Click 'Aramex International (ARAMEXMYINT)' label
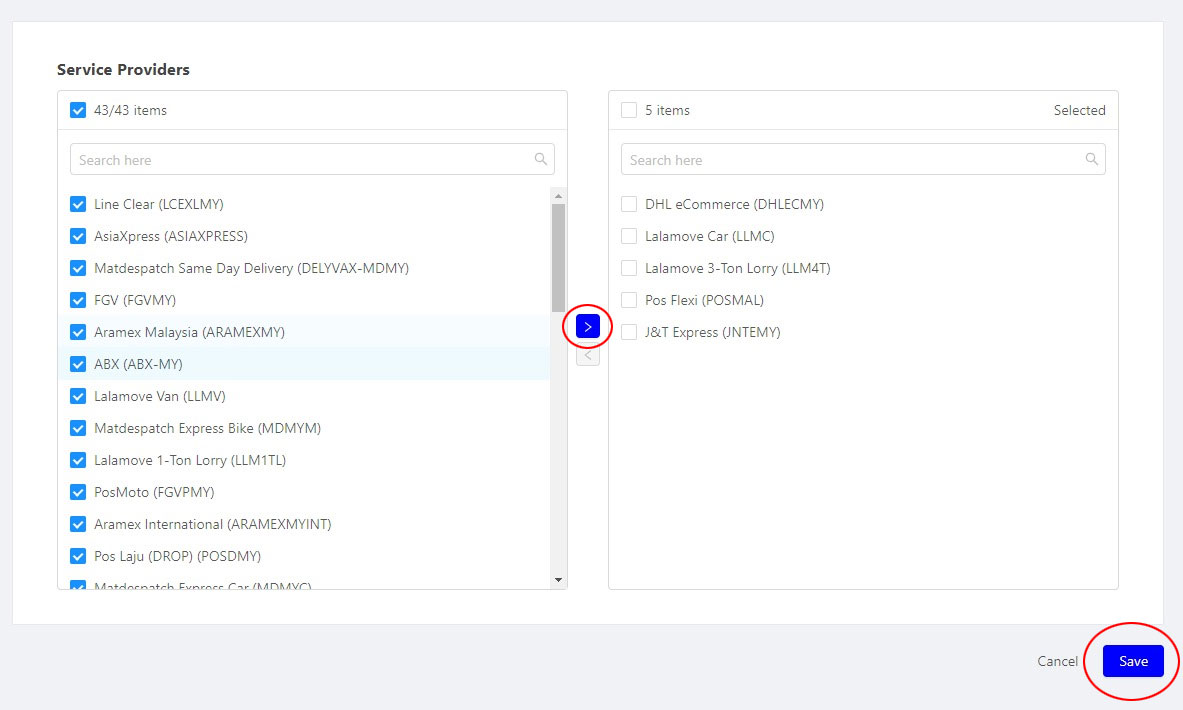The image size is (1183, 710). (213, 524)
